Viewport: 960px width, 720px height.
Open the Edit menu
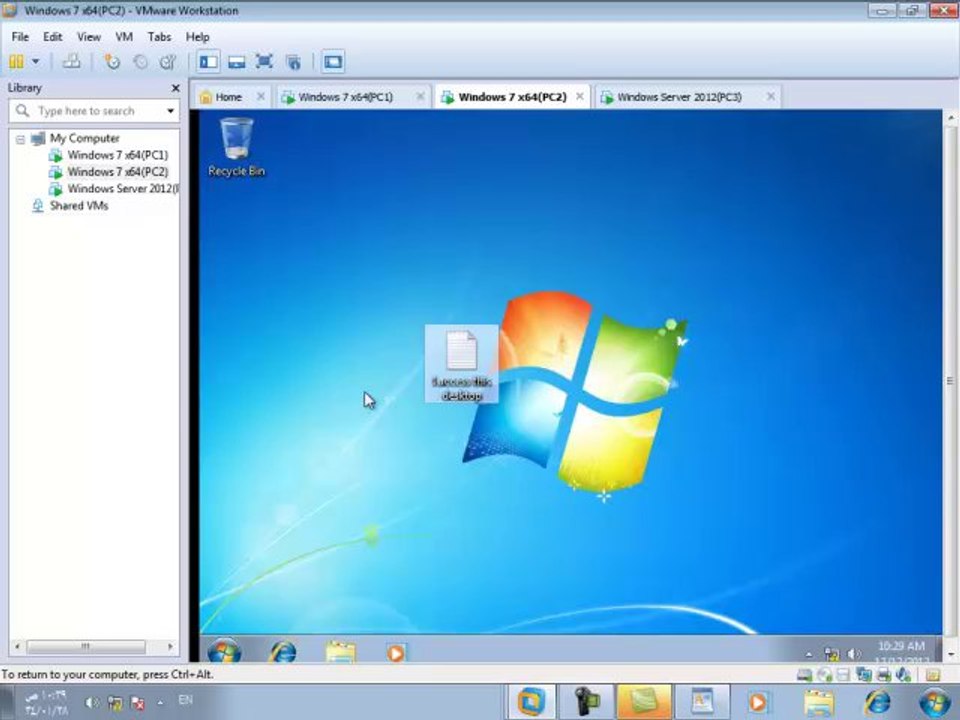pos(53,37)
